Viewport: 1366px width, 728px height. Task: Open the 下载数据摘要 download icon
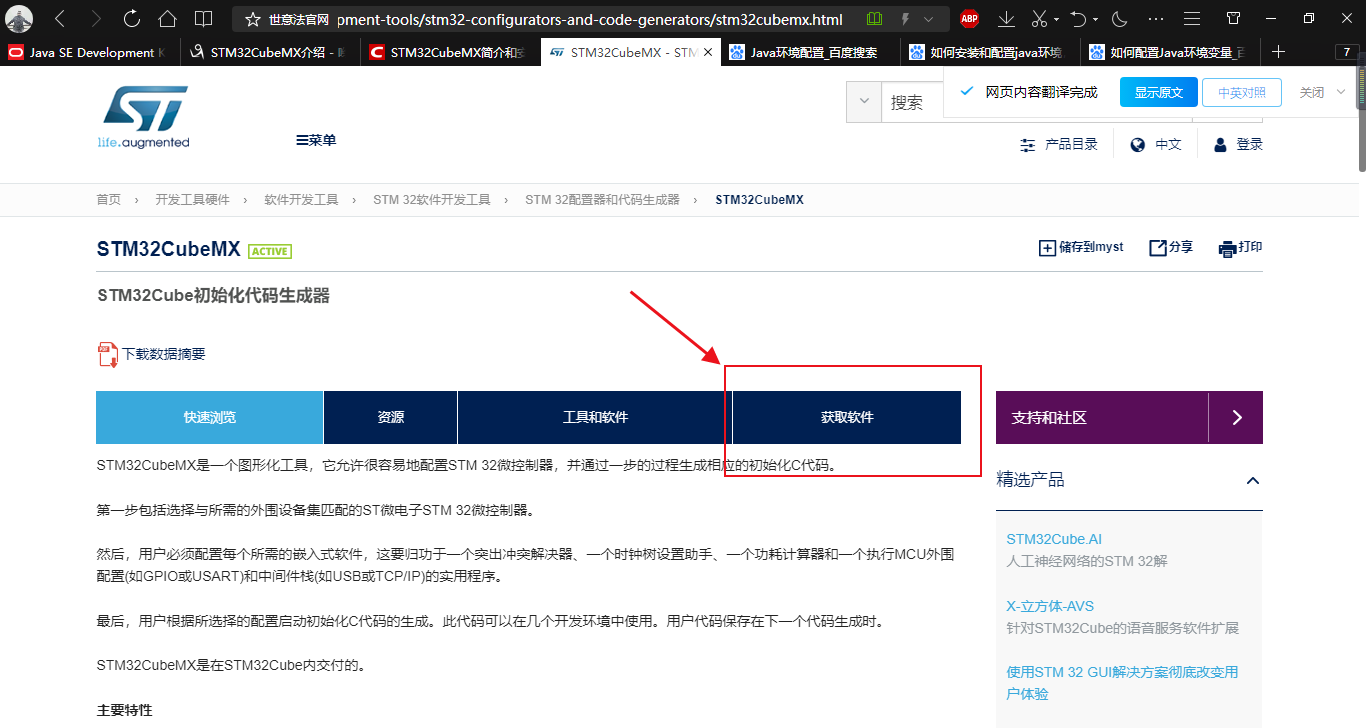[106, 353]
